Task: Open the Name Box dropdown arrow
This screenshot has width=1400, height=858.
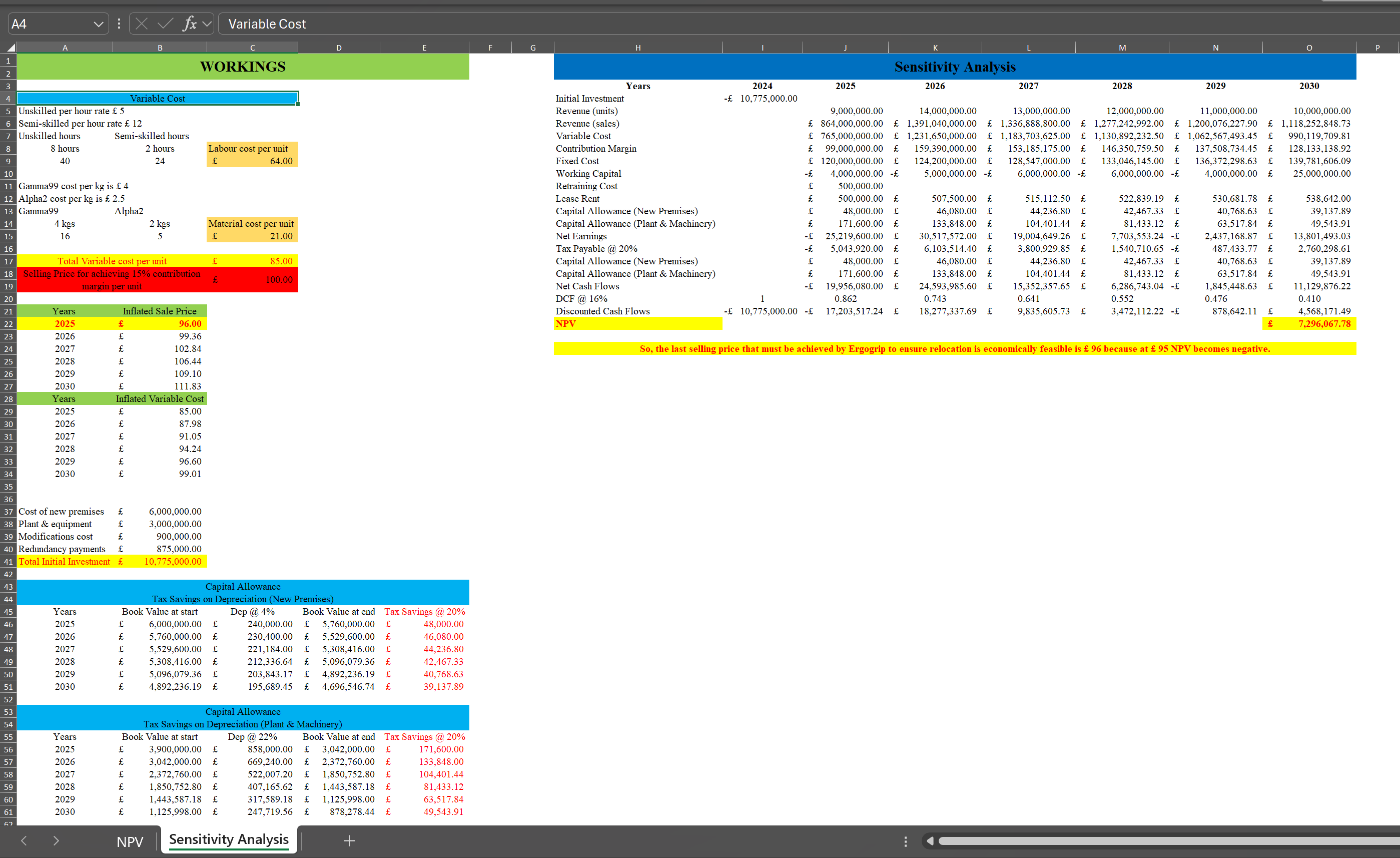Action: [x=98, y=24]
